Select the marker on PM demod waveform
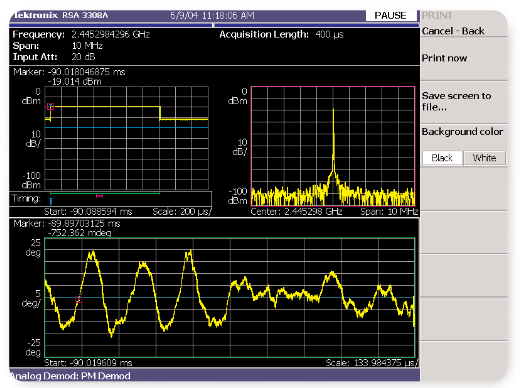 pos(79,299)
